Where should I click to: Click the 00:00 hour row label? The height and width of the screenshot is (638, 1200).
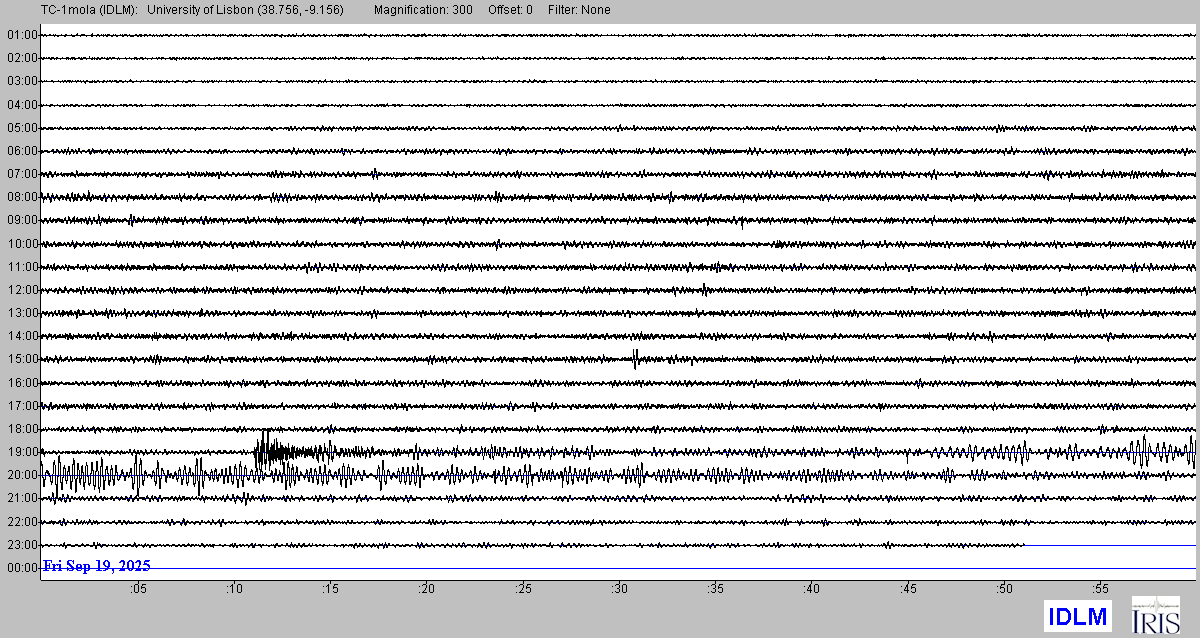tap(22, 568)
